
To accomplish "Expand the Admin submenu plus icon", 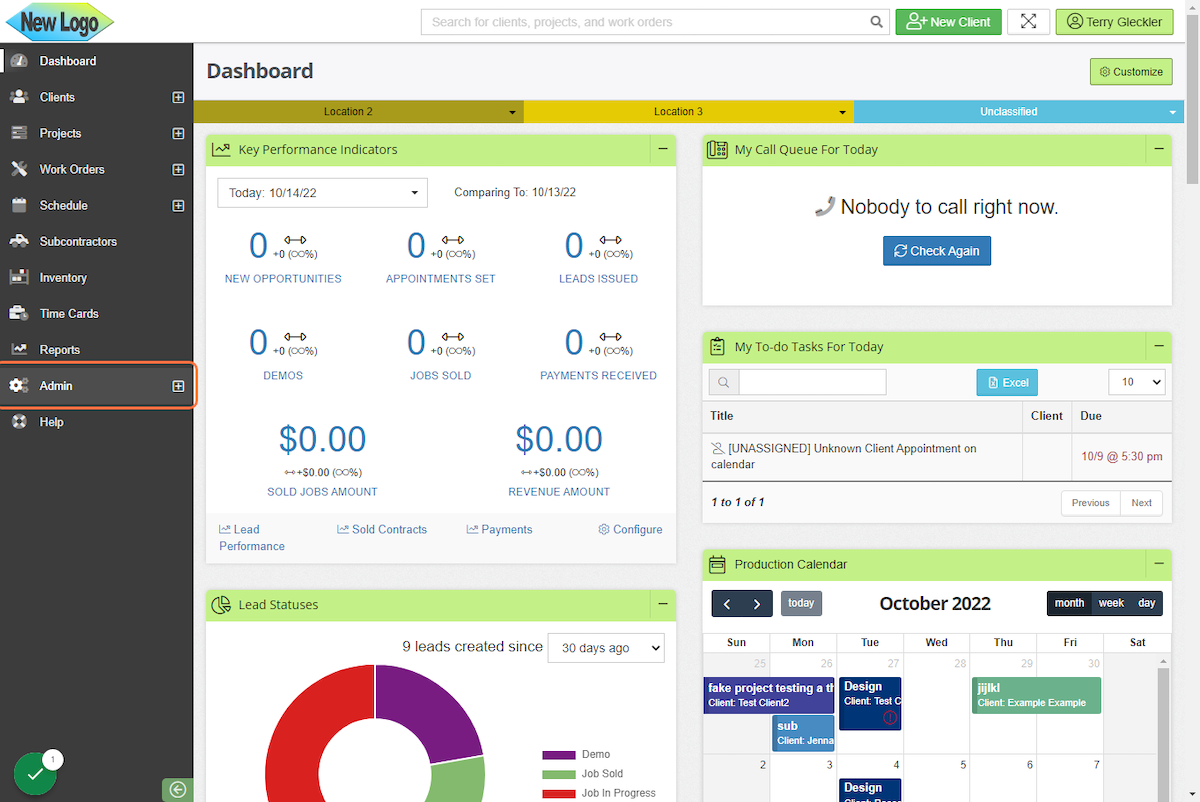I will point(178,386).
